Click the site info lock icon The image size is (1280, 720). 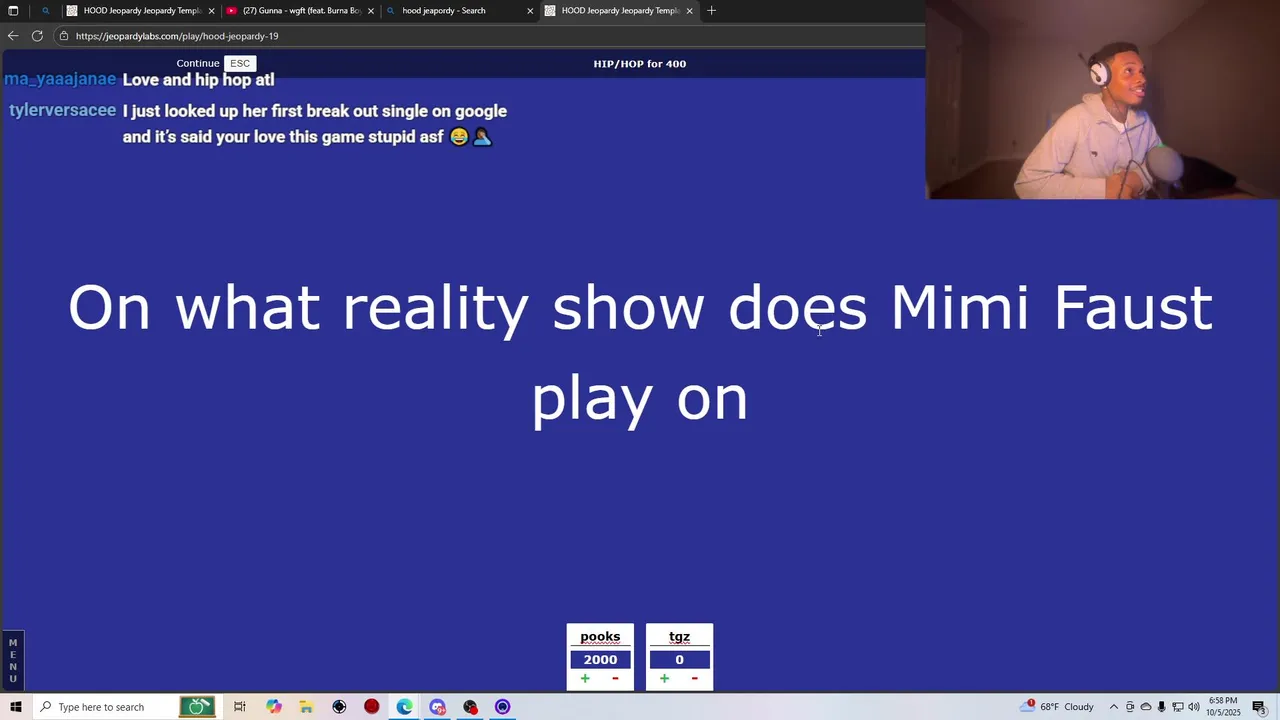[64, 36]
